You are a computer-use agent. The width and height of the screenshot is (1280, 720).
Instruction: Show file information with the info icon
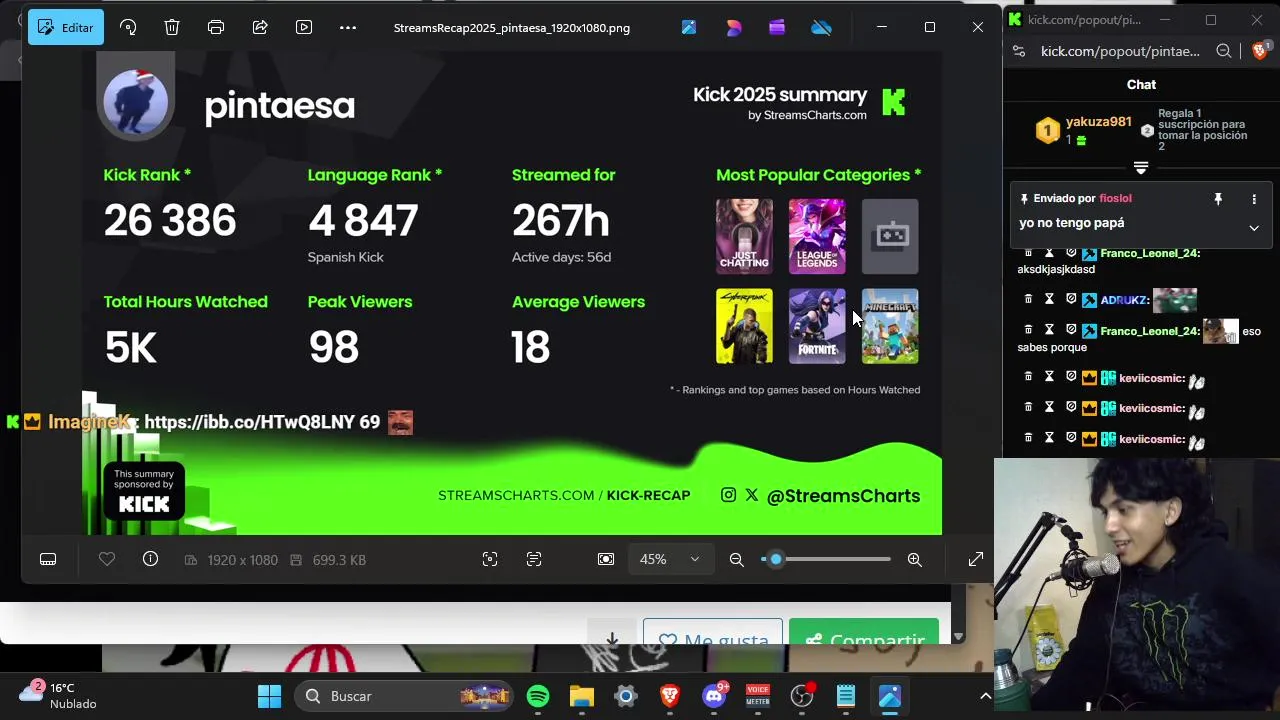pos(150,559)
